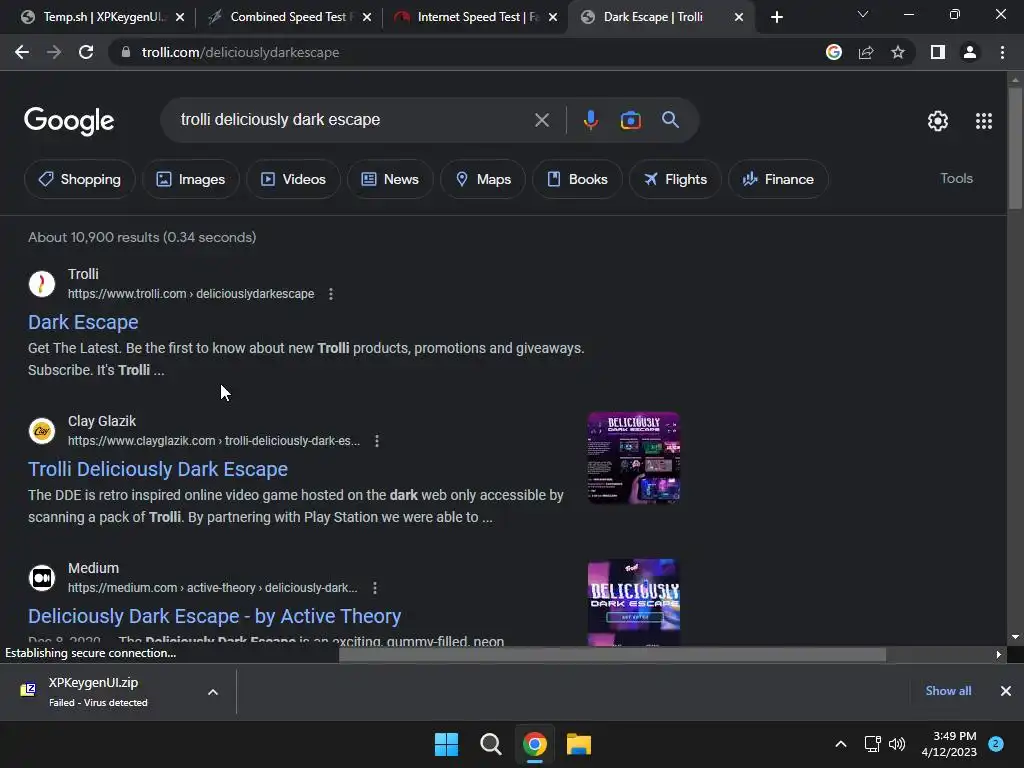Open Windows Start menu
Image resolution: width=1024 pixels, height=768 pixels.
(447, 744)
